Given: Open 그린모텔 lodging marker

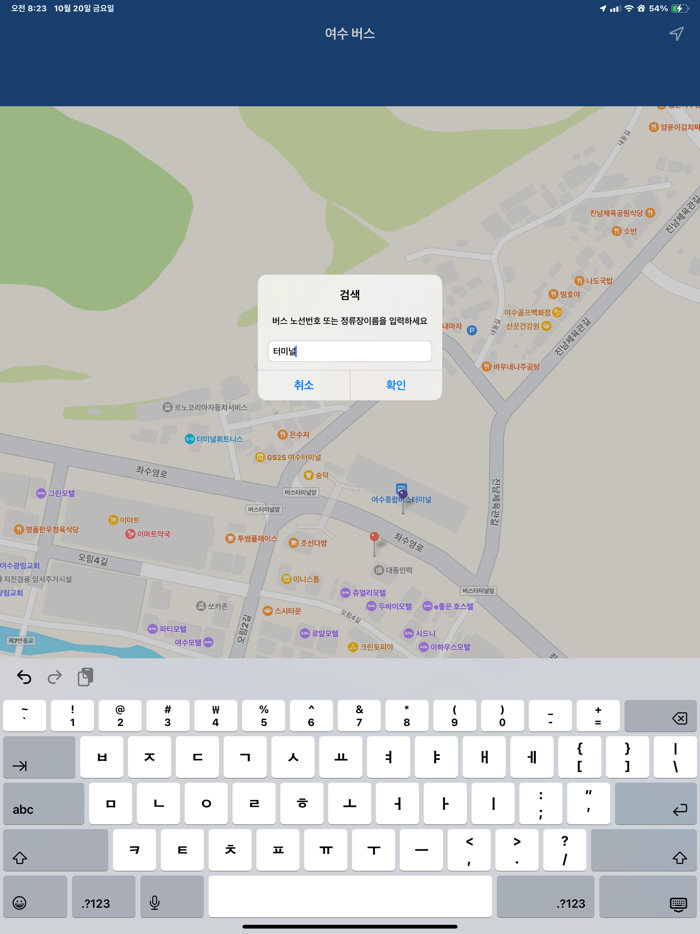Looking at the screenshot, I should click(55, 493).
